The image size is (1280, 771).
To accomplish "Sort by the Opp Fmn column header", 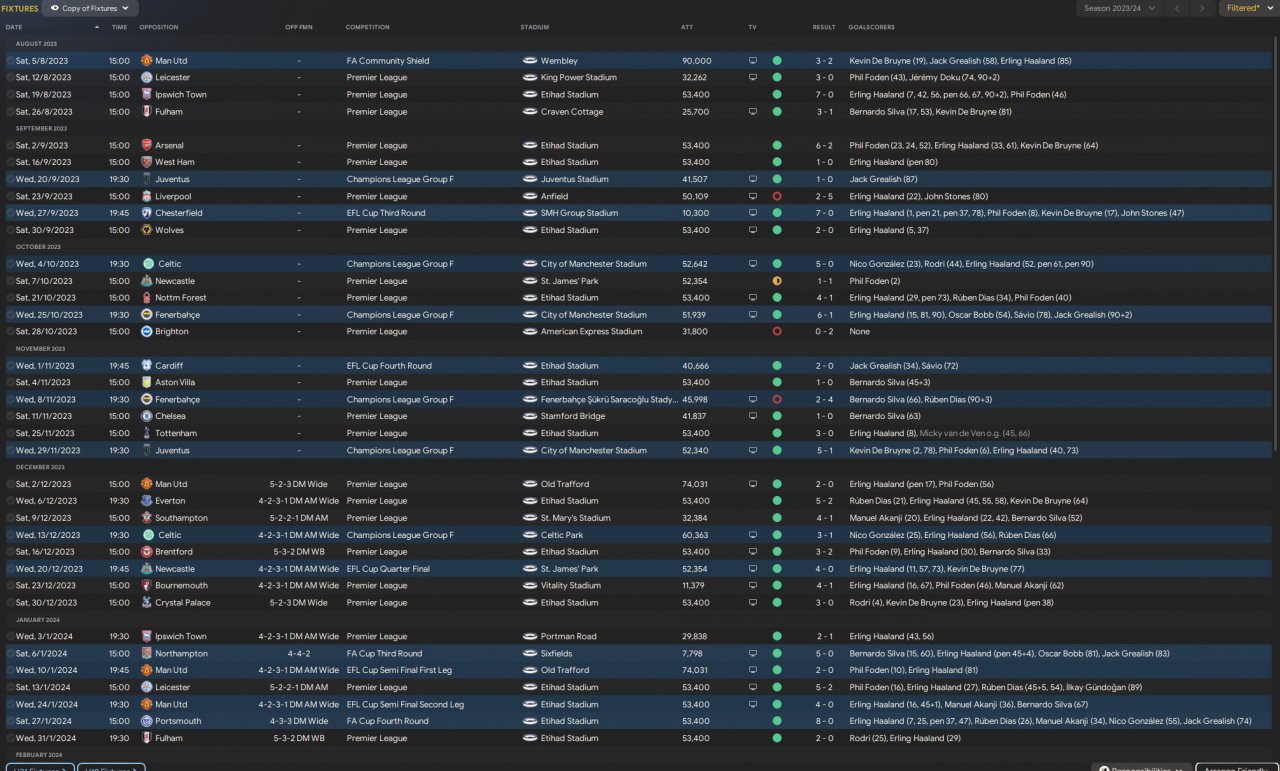I will (x=298, y=27).
